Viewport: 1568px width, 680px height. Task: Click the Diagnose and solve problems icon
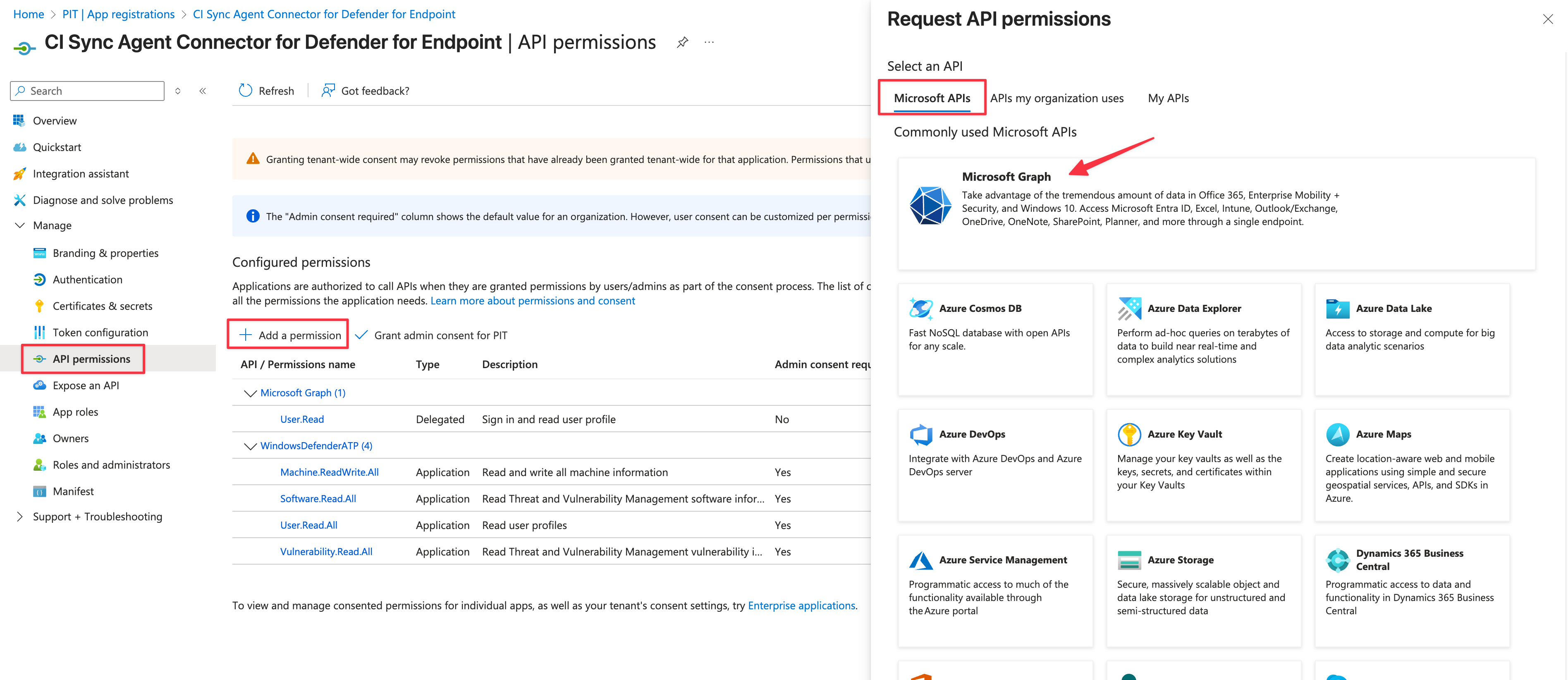(x=19, y=200)
